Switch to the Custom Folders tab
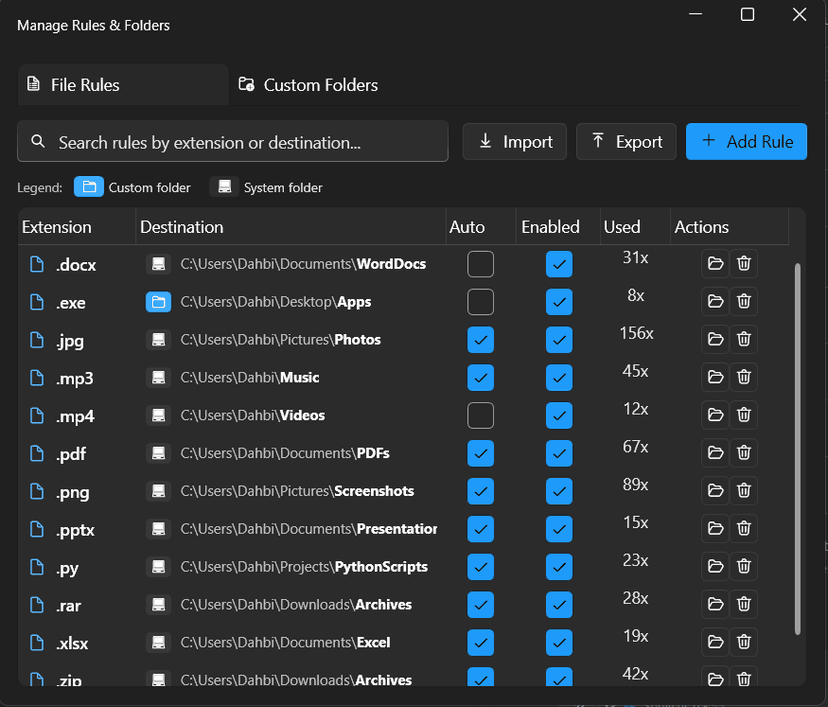 [x=307, y=85]
